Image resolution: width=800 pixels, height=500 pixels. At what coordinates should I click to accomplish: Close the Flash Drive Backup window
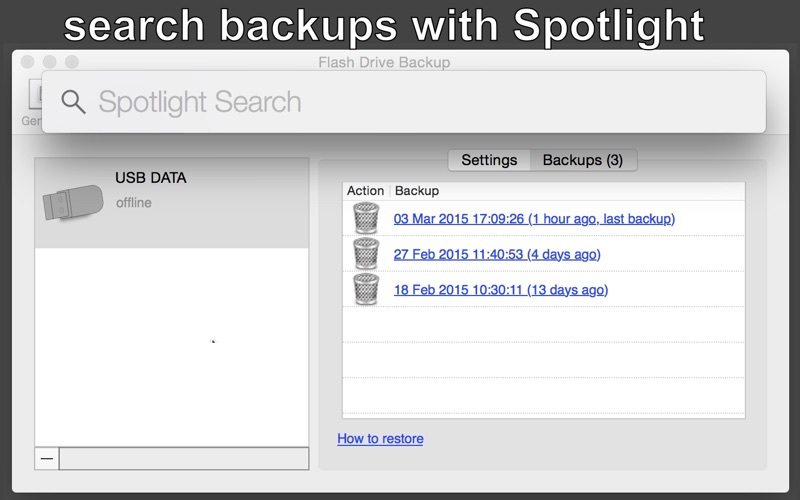(28, 62)
